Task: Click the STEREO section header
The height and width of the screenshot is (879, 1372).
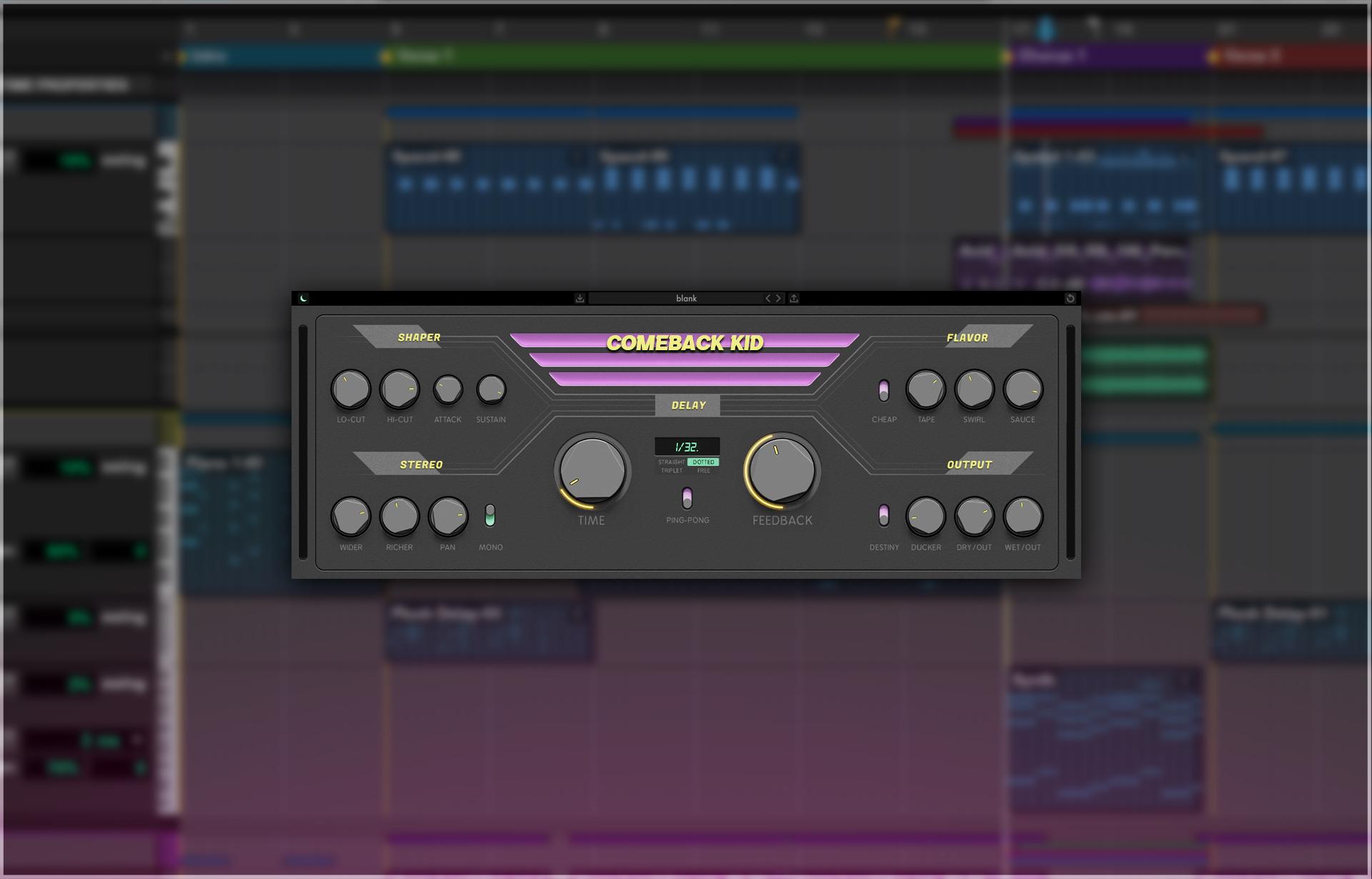Action: [421, 465]
